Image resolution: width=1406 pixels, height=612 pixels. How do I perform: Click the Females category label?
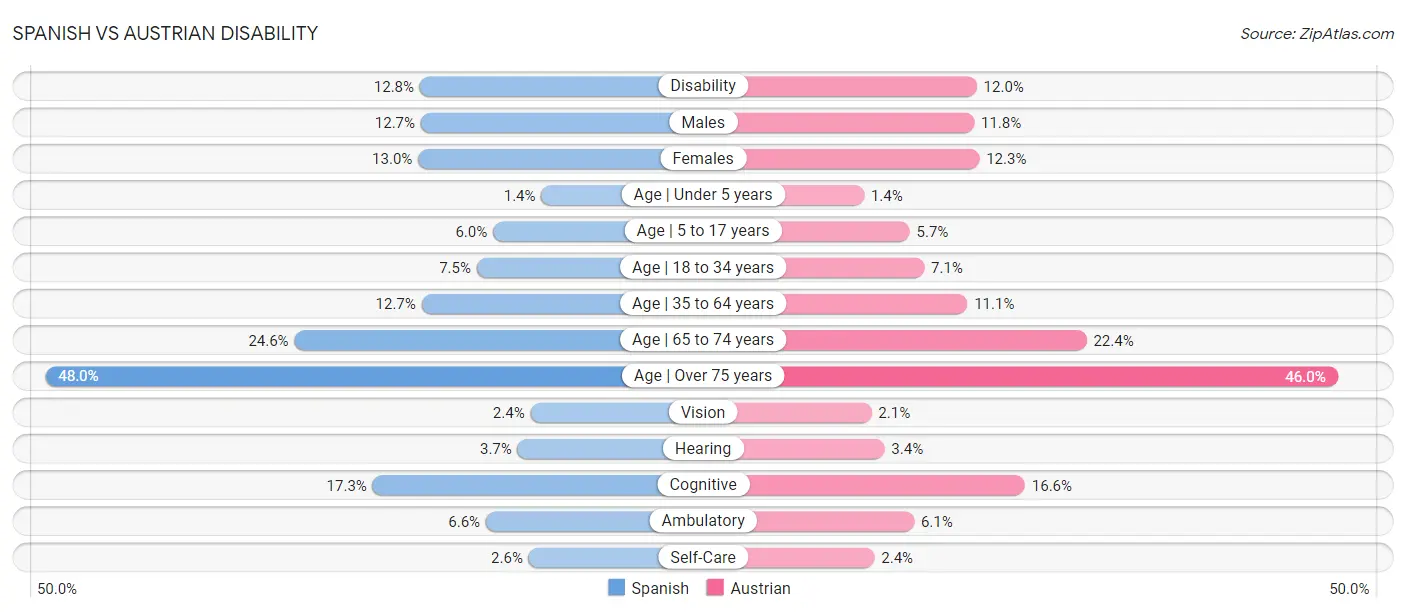[703, 158]
